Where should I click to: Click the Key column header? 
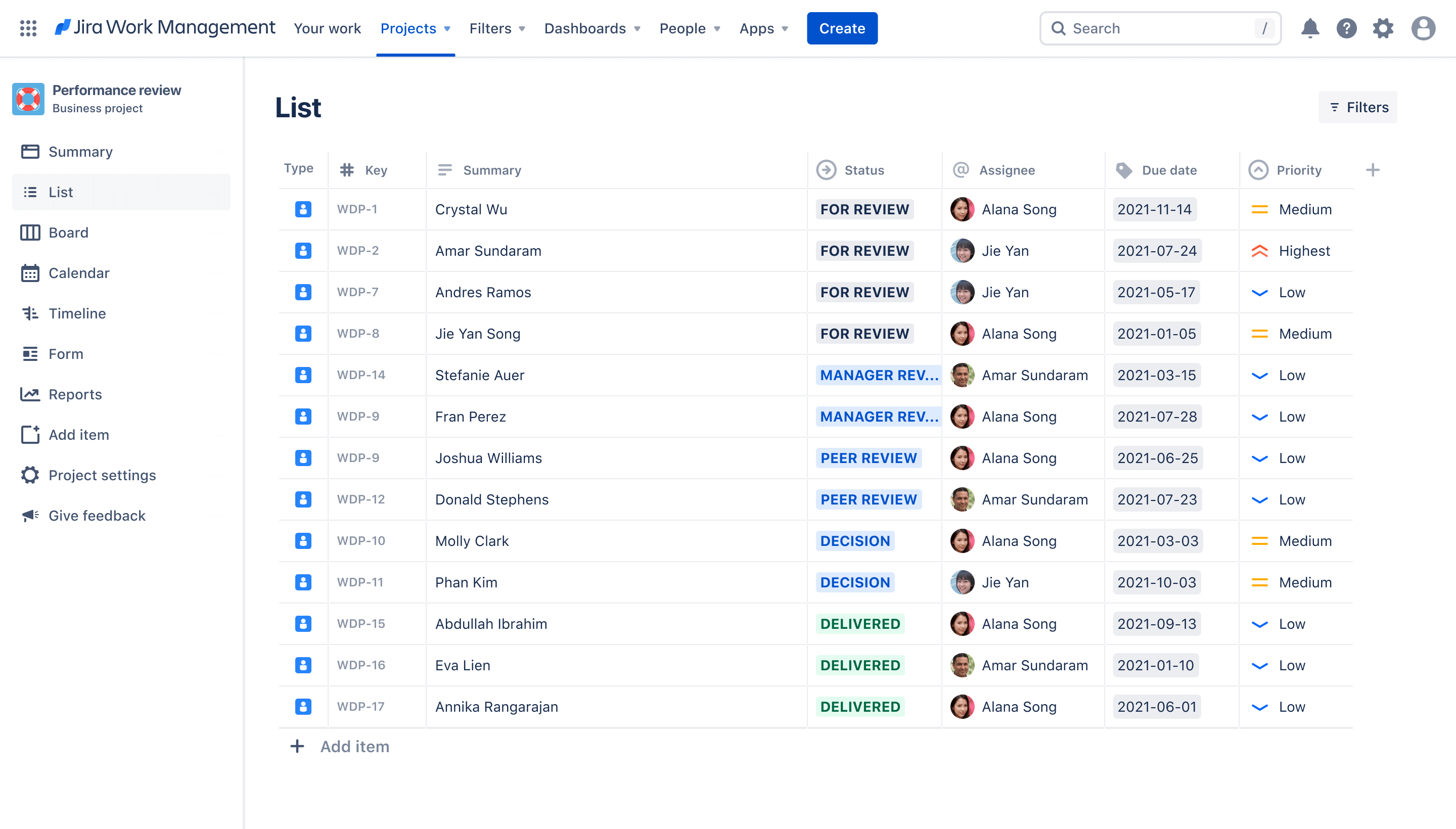click(375, 168)
